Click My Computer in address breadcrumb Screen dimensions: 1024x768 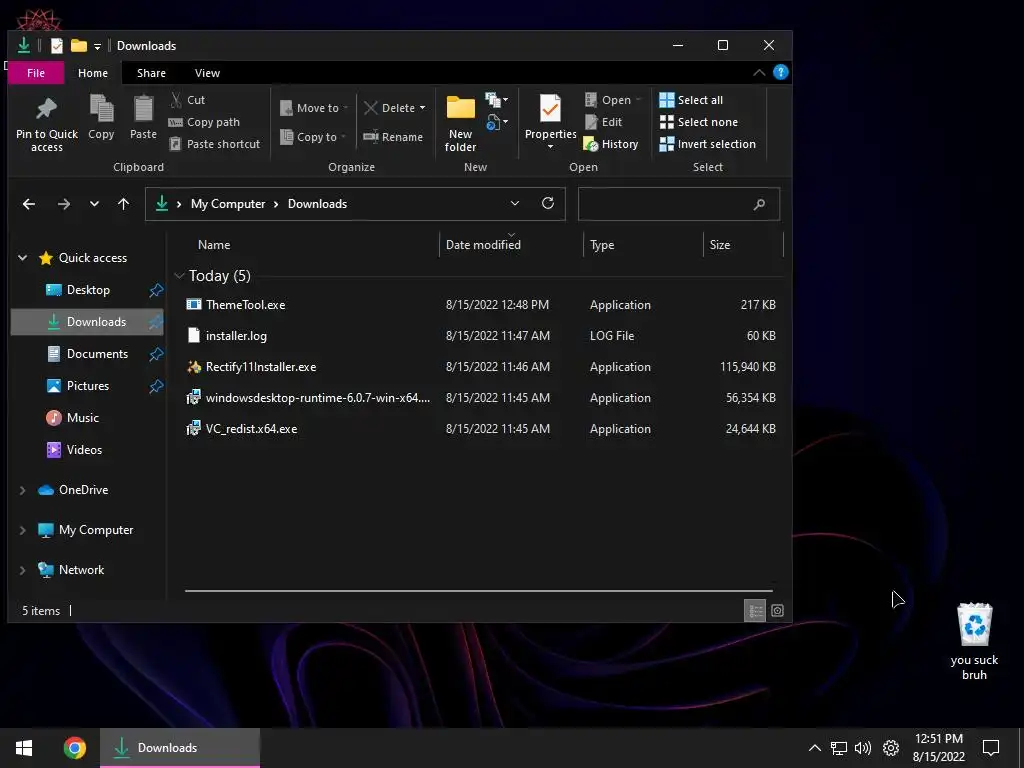tap(228, 204)
